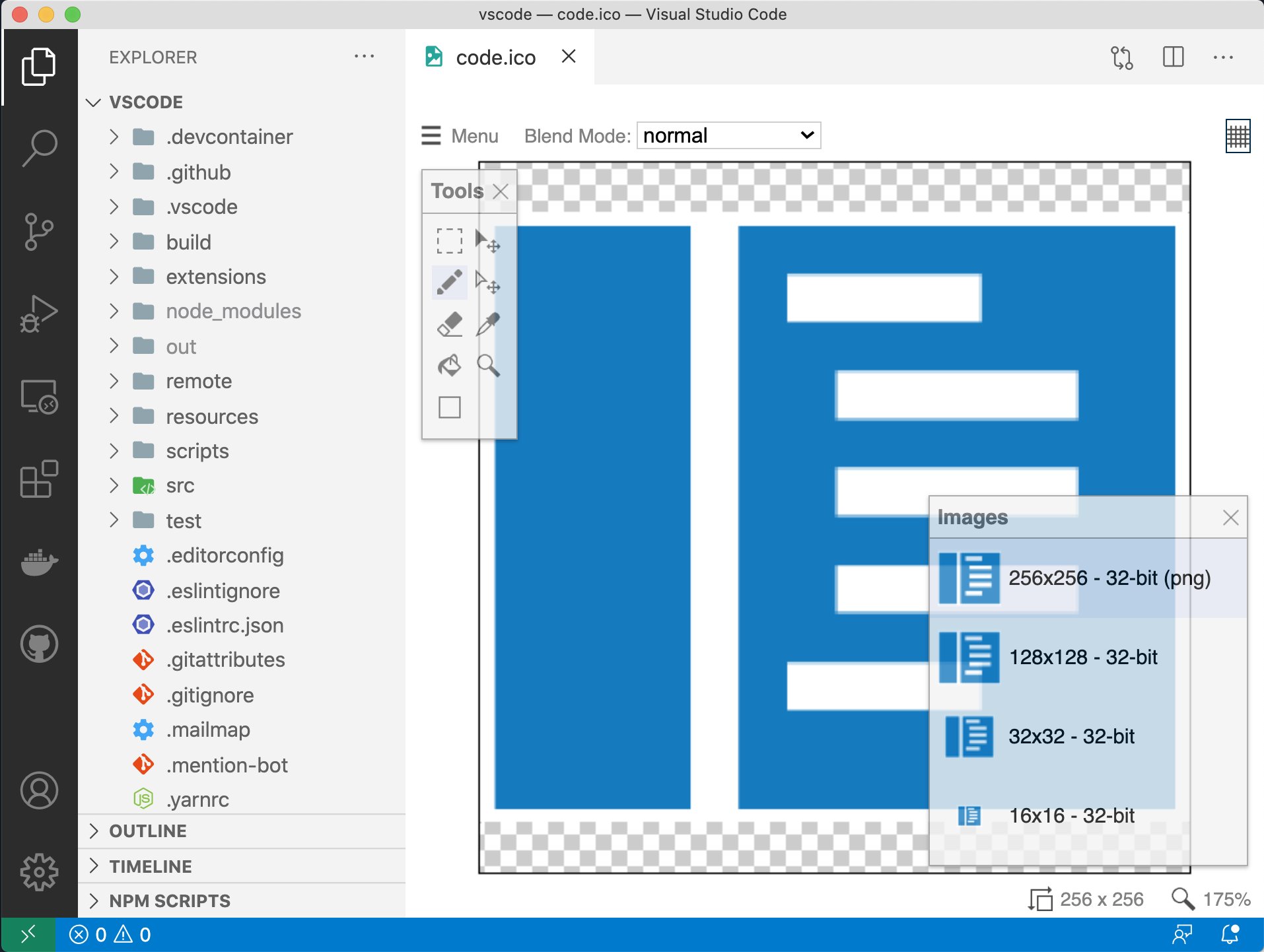This screenshot has height=952, width=1264.
Task: Select the move floating selection outline tool
Action: [487, 283]
